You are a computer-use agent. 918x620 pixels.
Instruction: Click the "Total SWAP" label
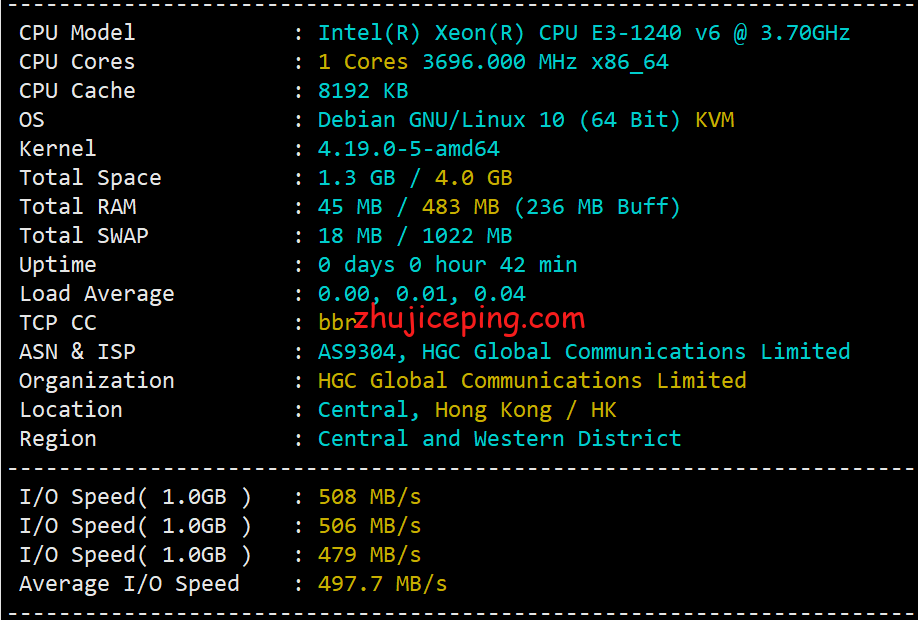[84, 236]
